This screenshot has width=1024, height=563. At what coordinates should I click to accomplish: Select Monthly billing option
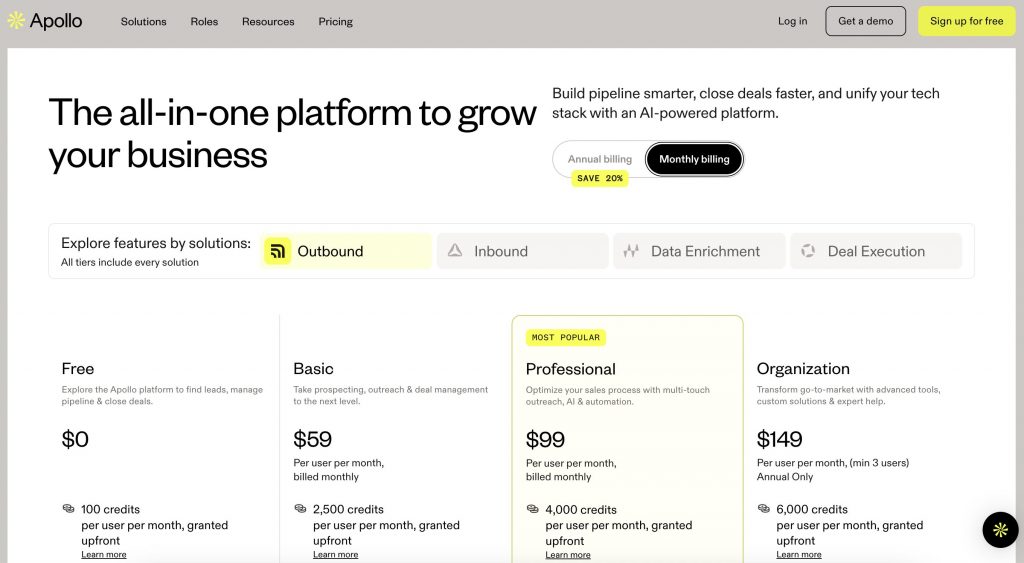point(694,159)
